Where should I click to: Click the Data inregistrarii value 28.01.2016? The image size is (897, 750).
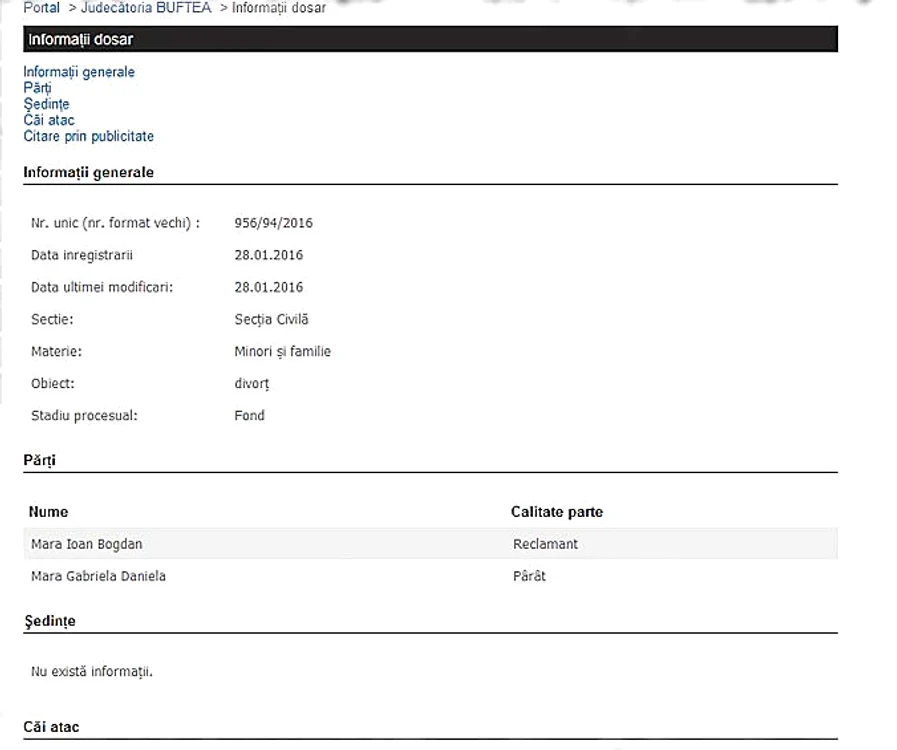(x=268, y=255)
